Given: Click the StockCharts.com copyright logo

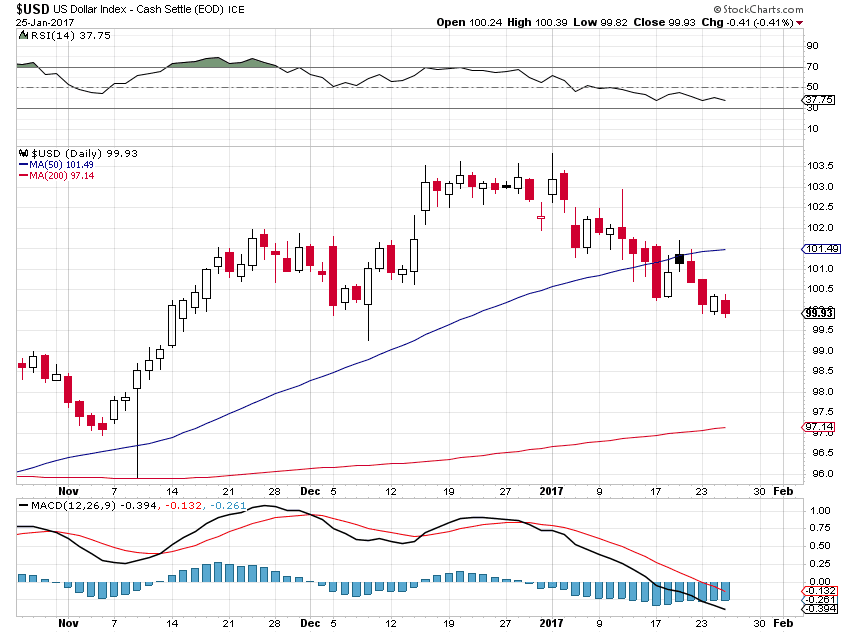Looking at the screenshot, I should (758, 9).
